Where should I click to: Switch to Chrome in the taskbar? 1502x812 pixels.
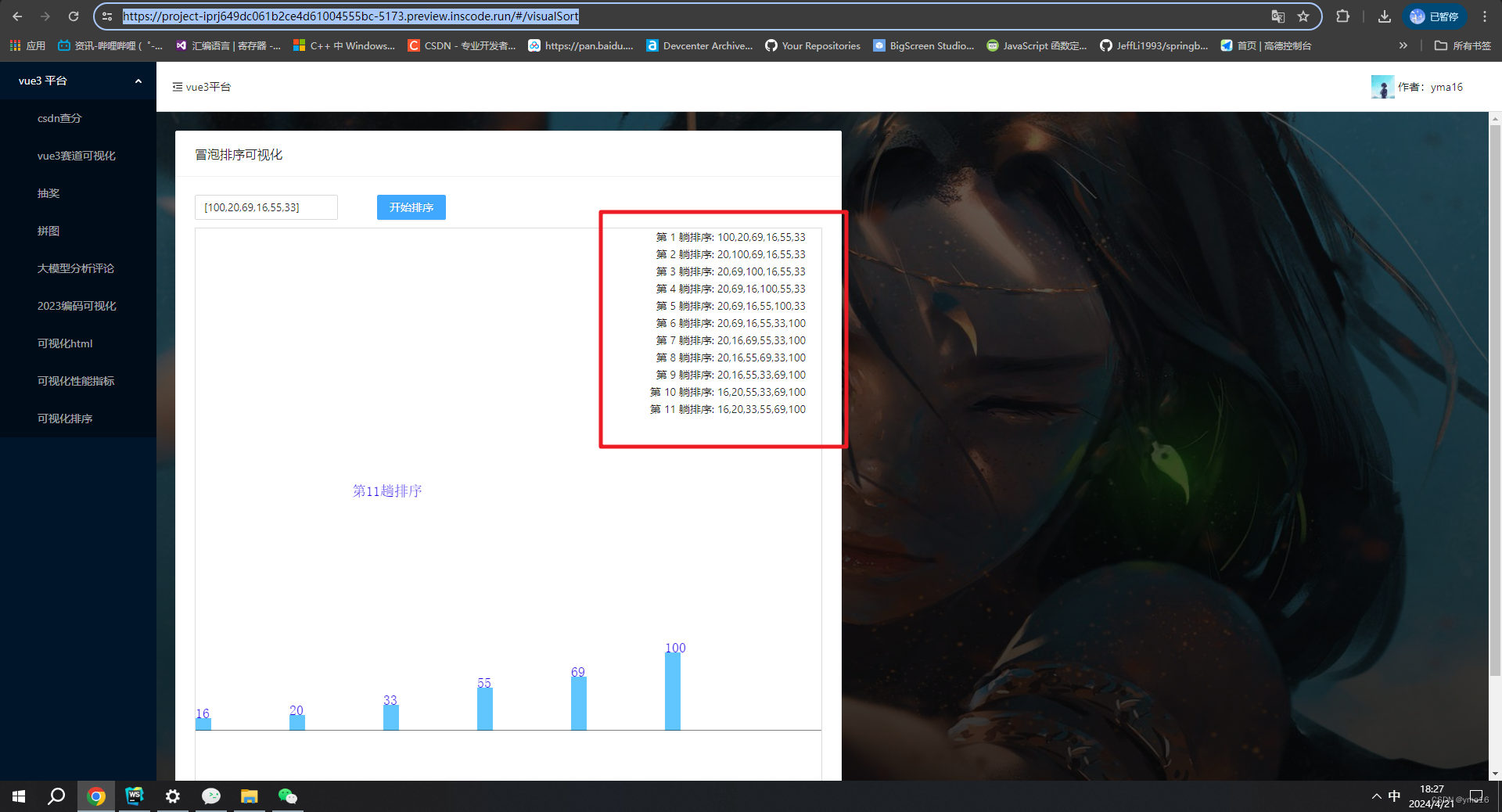[96, 796]
